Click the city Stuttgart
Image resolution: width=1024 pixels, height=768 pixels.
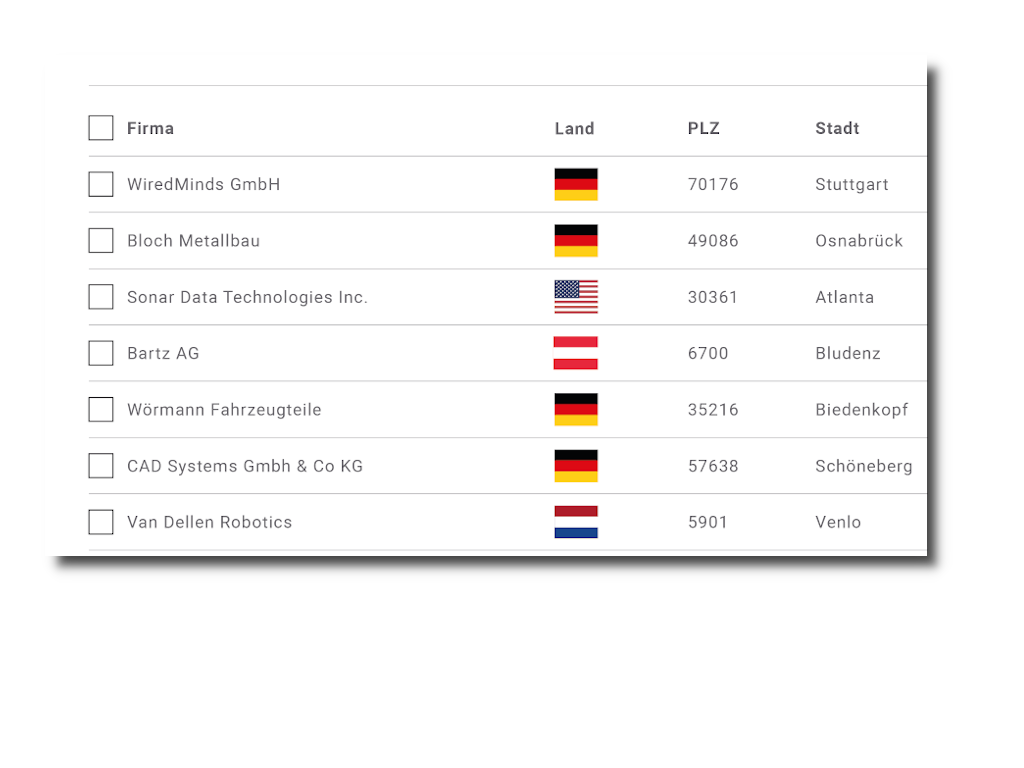click(x=852, y=185)
